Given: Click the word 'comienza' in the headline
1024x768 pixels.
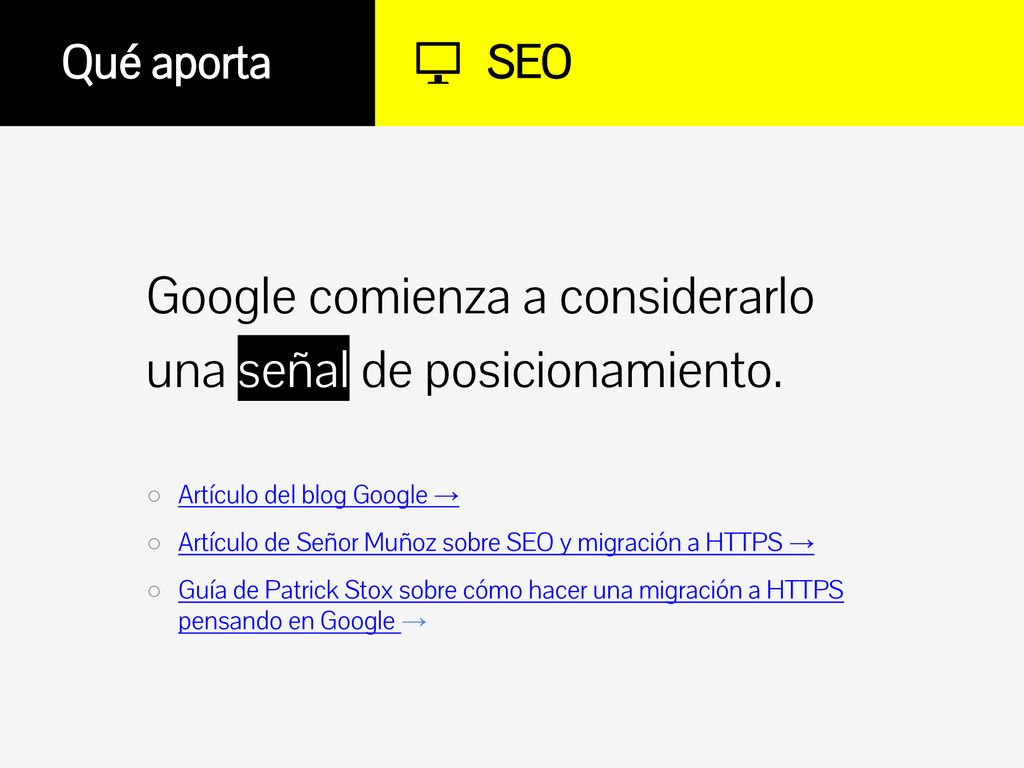Looking at the screenshot, I should click(409, 297).
